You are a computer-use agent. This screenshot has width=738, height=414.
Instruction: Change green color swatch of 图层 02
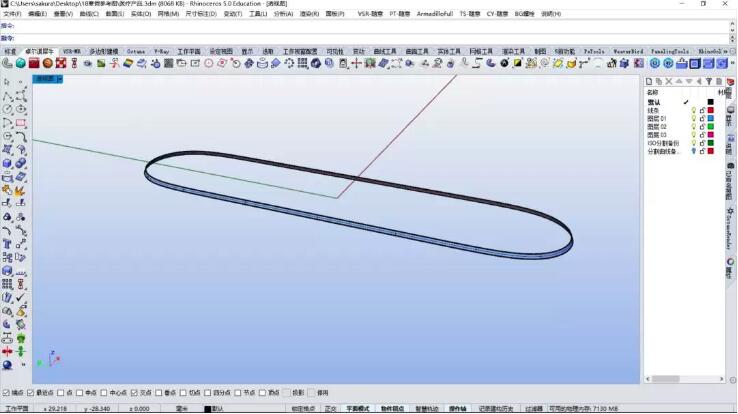click(711, 127)
